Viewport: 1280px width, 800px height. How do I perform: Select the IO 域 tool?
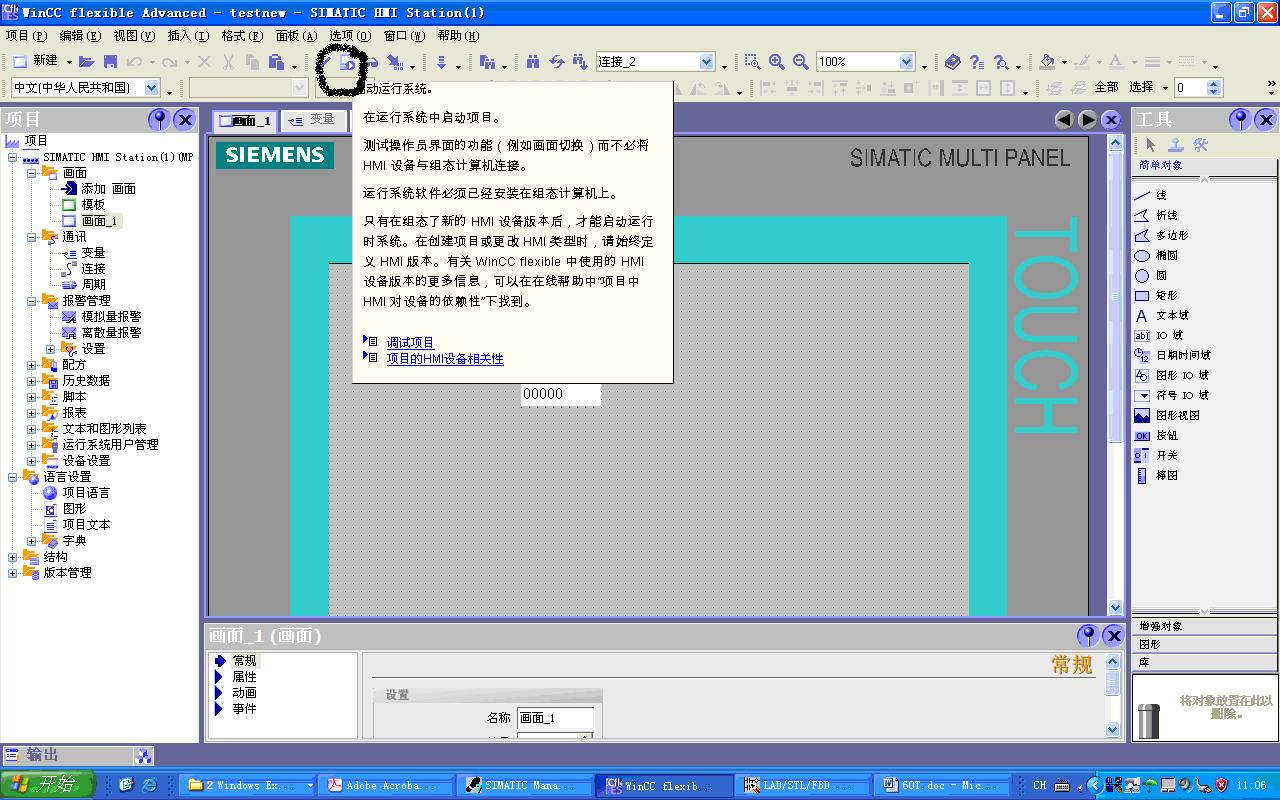1159,335
